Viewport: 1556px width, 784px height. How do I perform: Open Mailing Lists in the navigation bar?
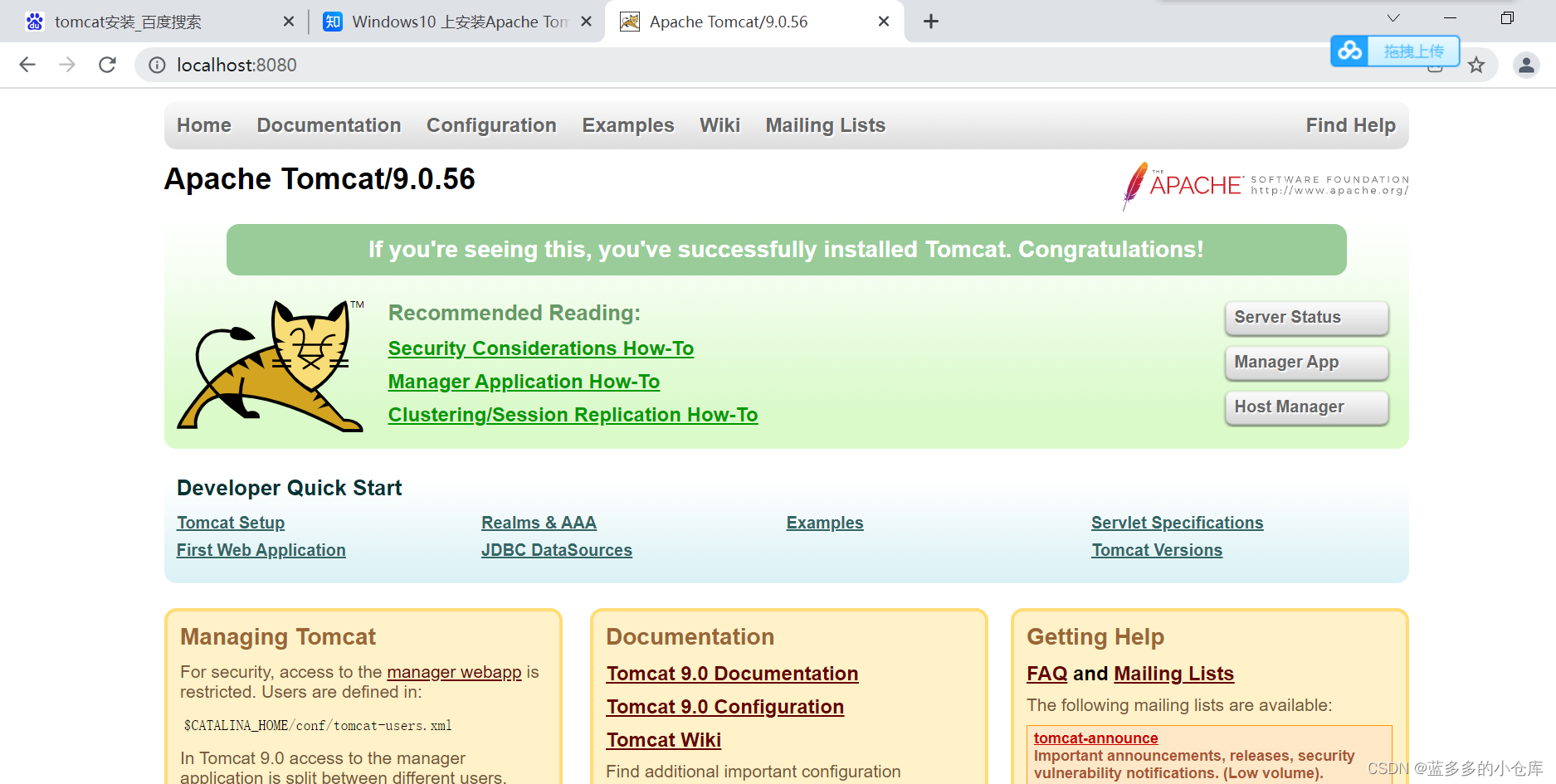[826, 125]
